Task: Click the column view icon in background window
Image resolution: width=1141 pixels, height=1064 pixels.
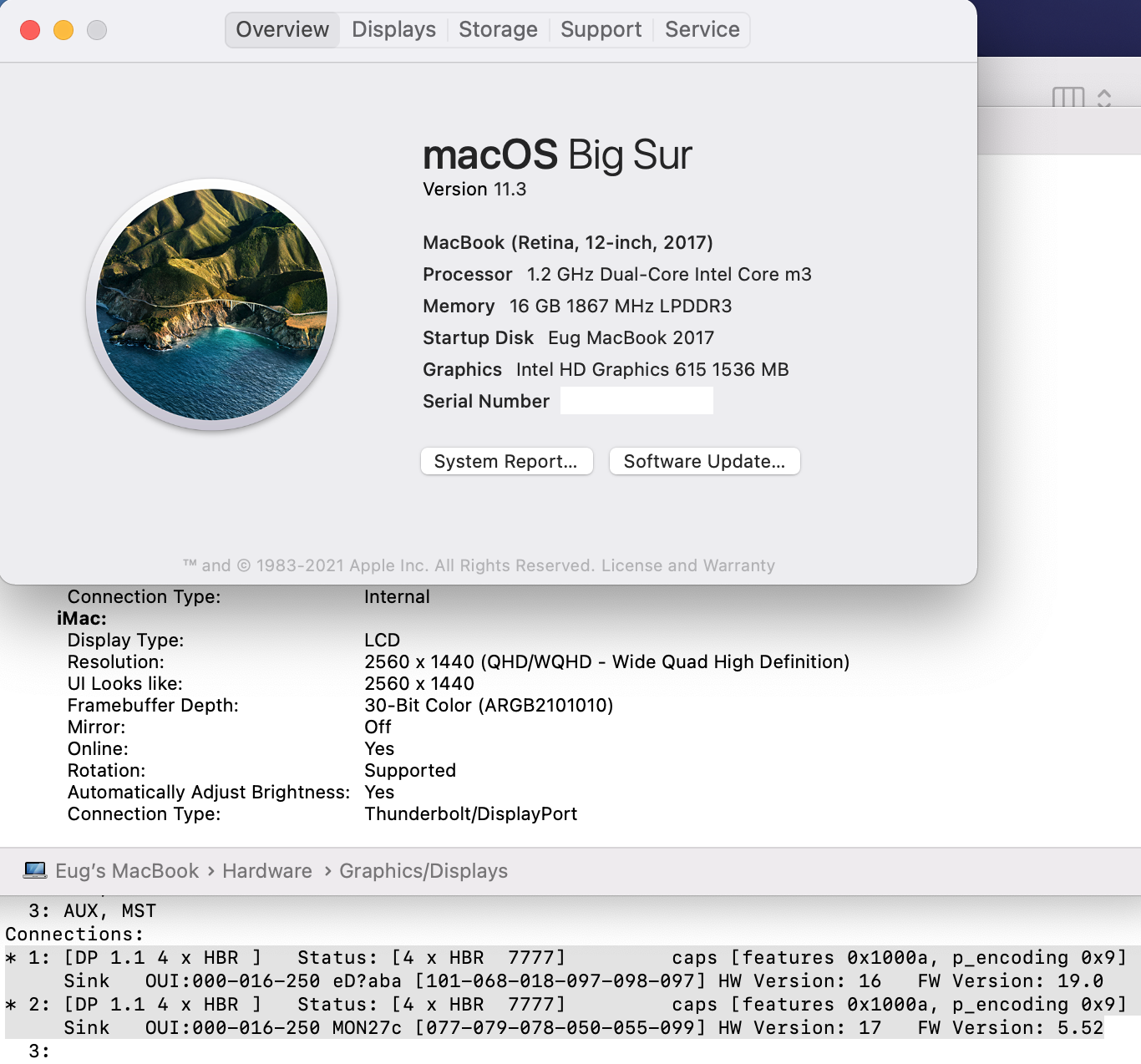Action: (1068, 98)
